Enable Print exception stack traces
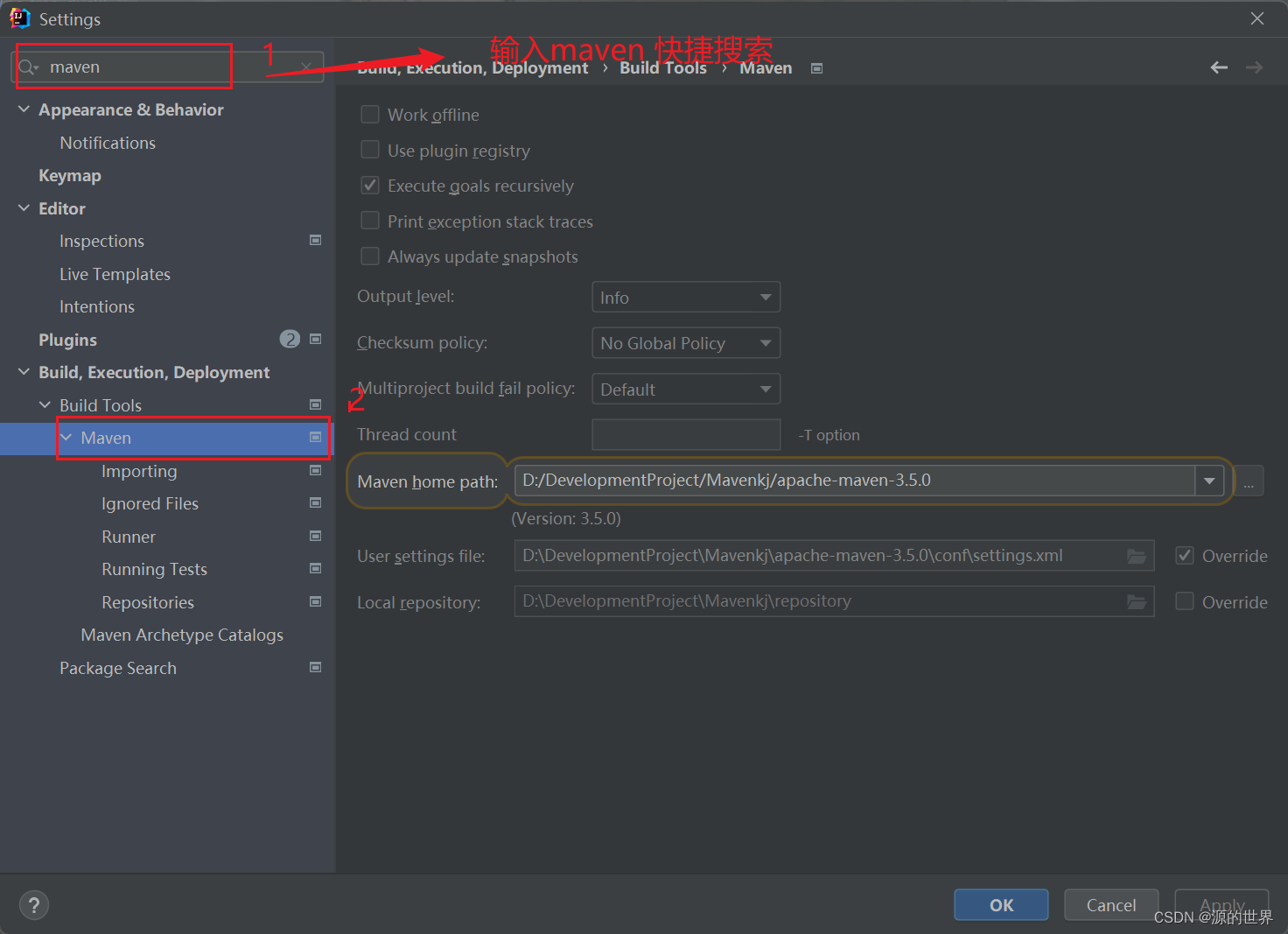The width and height of the screenshot is (1288, 934). click(370, 221)
